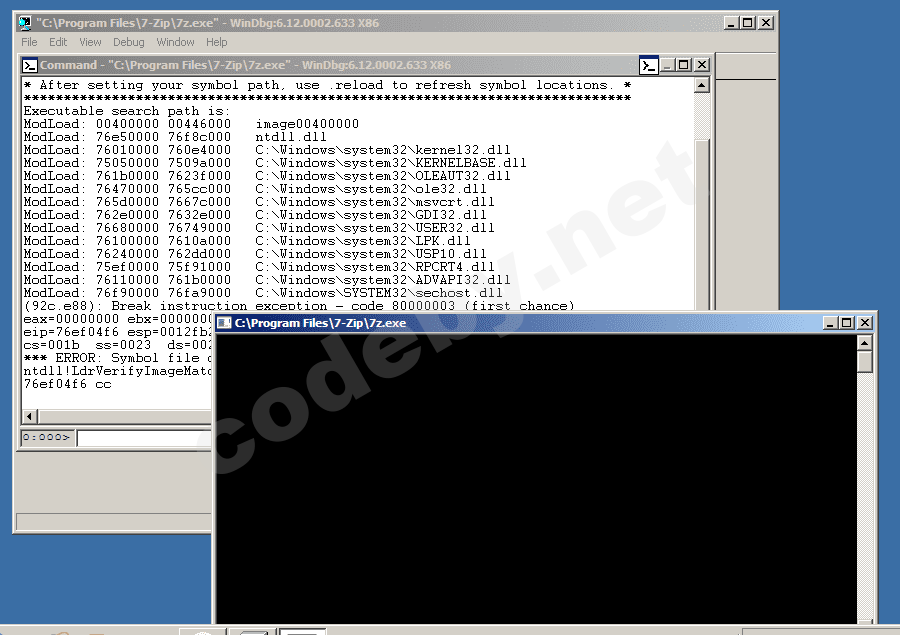Maximize the 7z.exe console window
Screen dimensions: 900x635
847,323
